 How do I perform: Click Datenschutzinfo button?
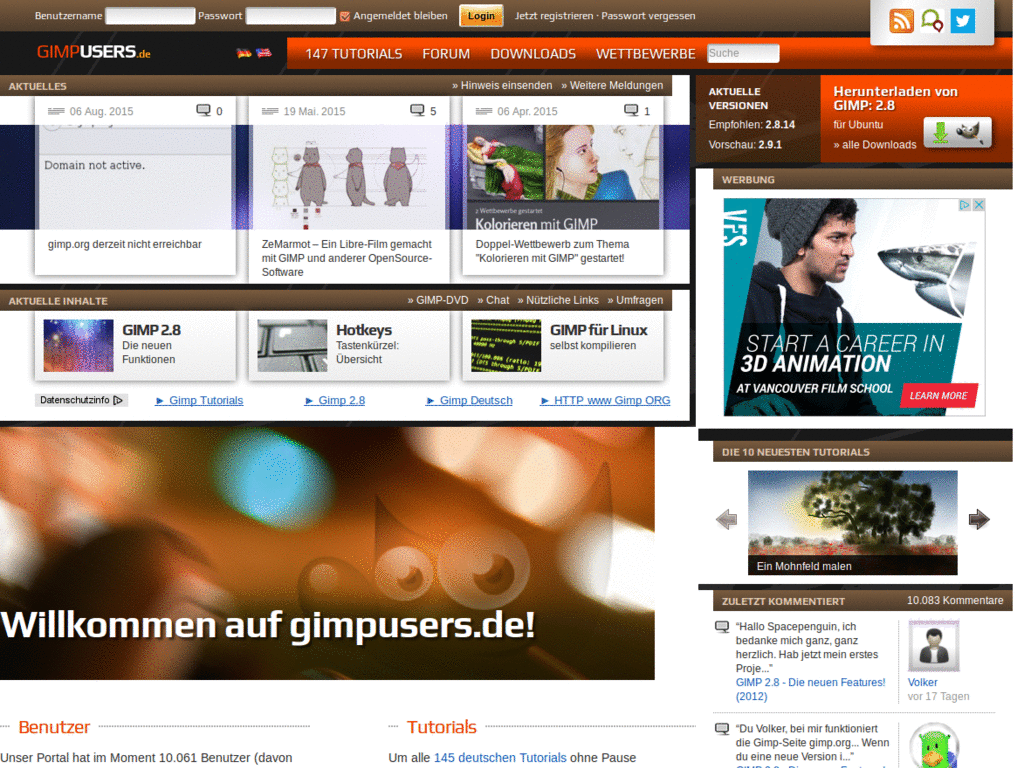click(x=82, y=400)
